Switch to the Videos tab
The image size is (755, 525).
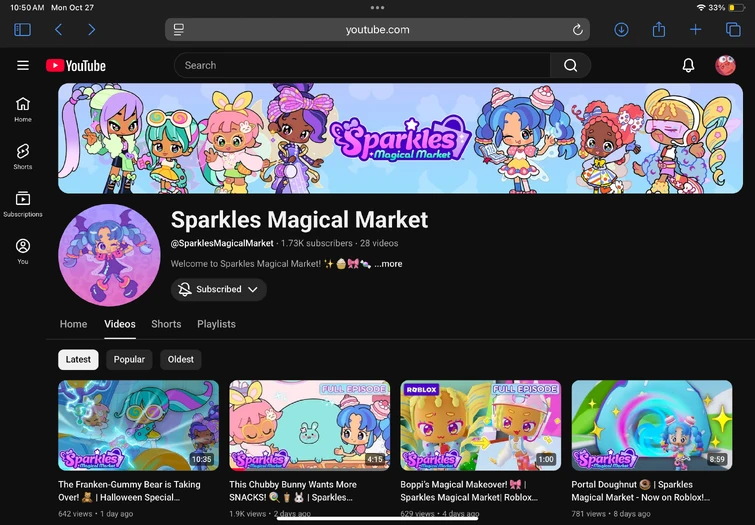click(120, 324)
